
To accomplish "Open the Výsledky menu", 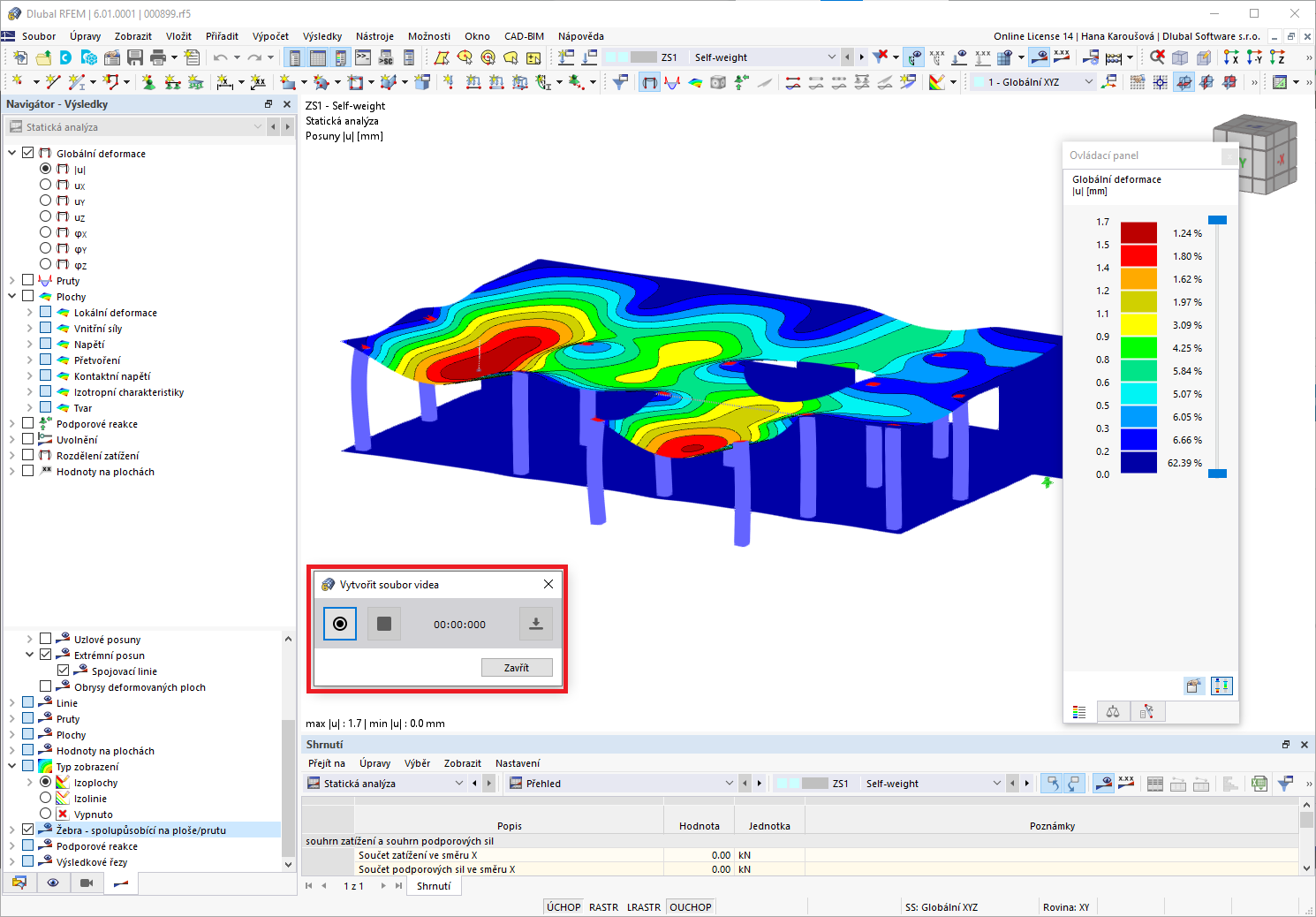I will [x=322, y=36].
